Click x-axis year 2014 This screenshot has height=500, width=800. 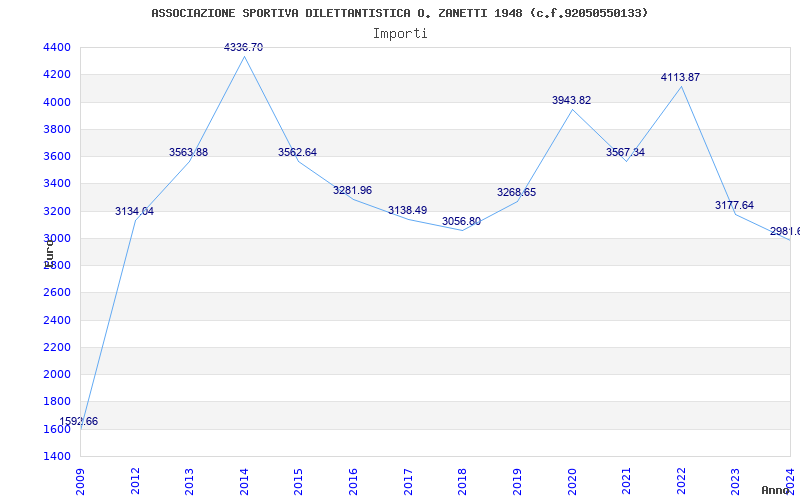click(244, 481)
